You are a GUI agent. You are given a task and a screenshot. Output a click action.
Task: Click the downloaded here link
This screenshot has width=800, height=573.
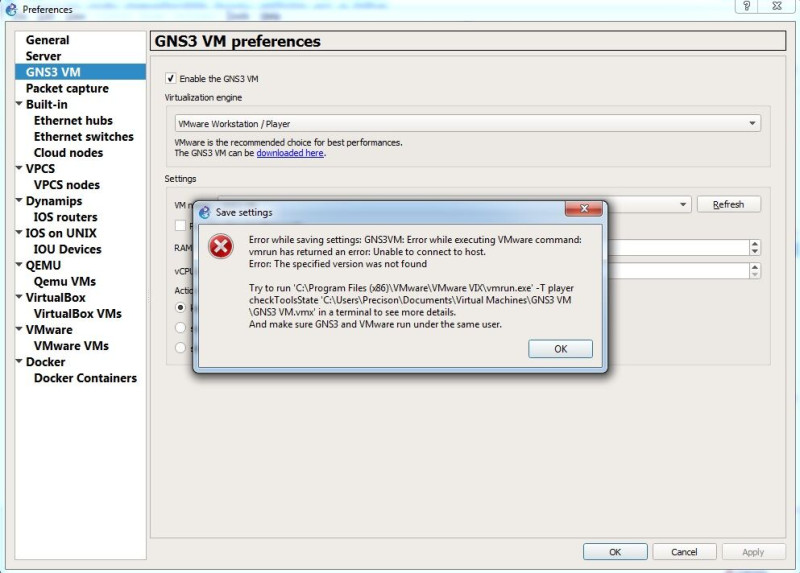click(x=290, y=153)
